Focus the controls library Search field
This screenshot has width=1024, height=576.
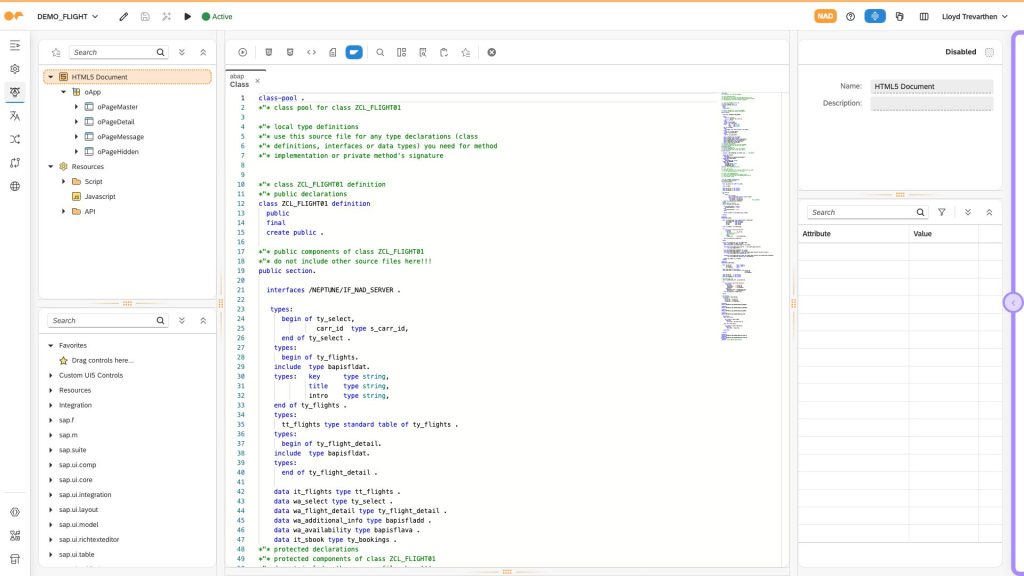(106, 321)
